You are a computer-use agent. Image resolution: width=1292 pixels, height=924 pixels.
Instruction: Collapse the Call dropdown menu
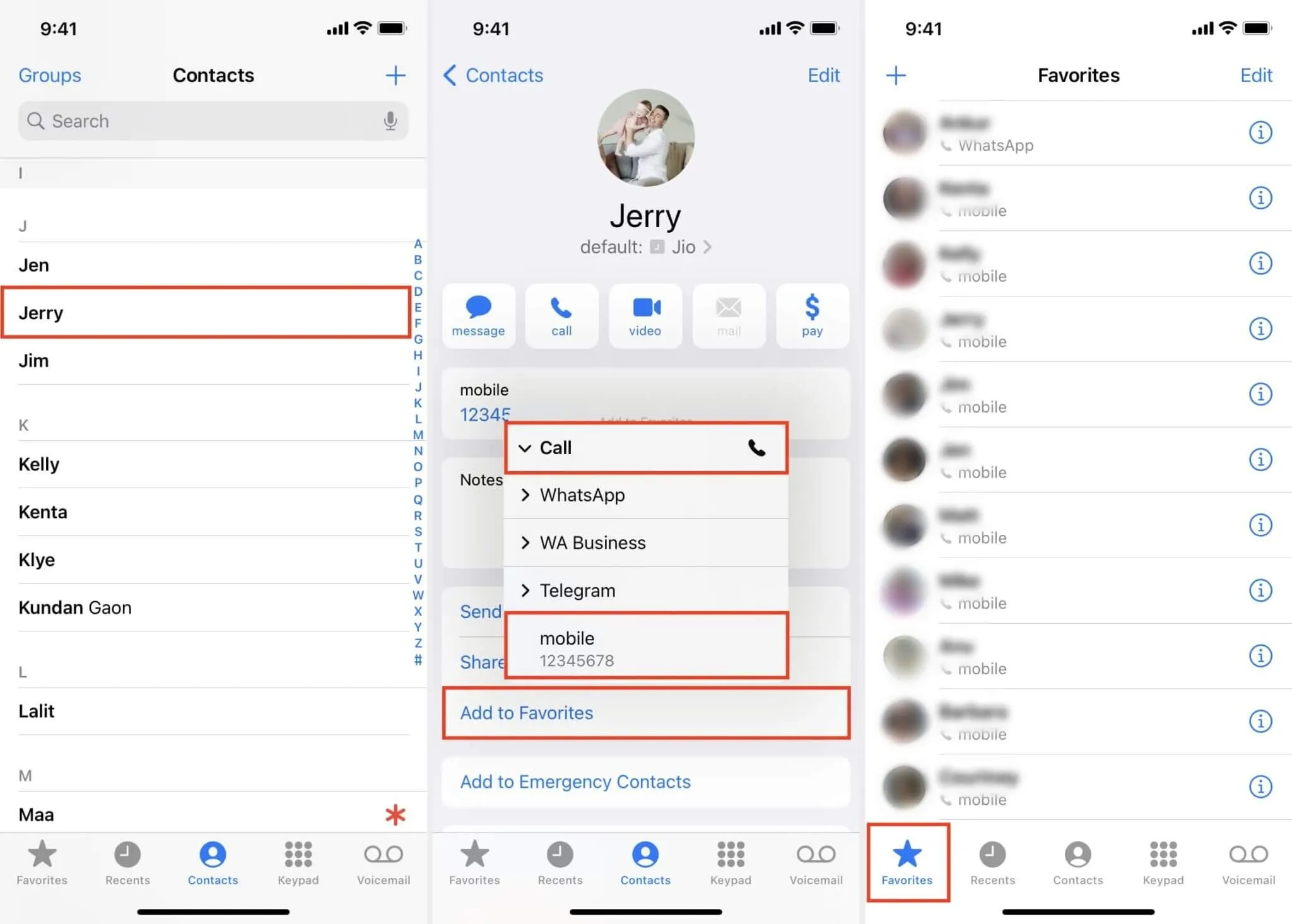(645, 447)
